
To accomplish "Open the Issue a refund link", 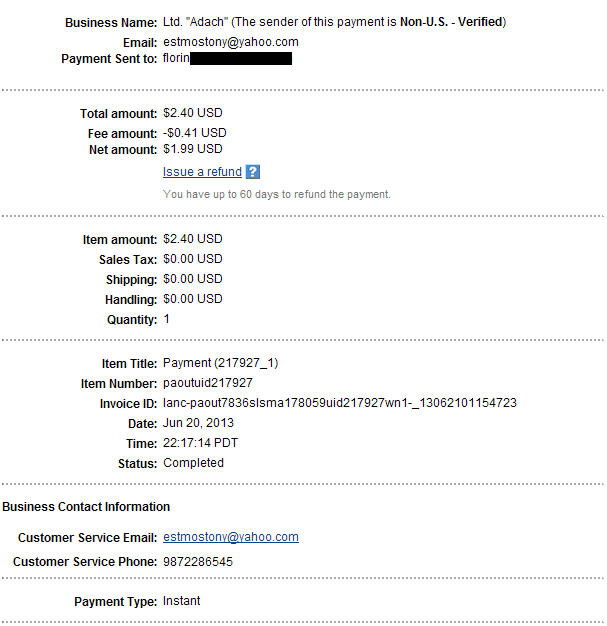I will click(x=202, y=172).
